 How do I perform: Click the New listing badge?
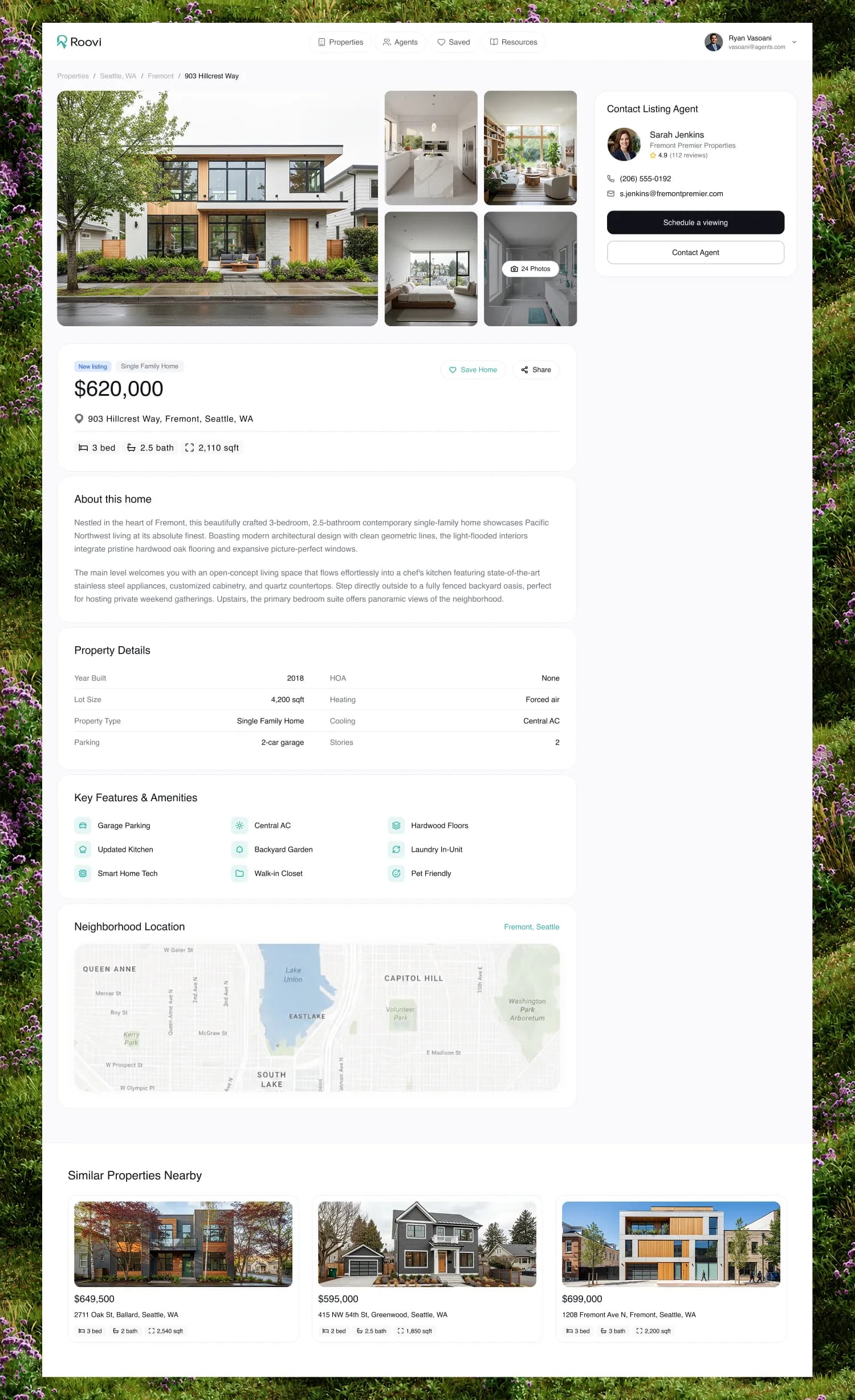click(92, 366)
